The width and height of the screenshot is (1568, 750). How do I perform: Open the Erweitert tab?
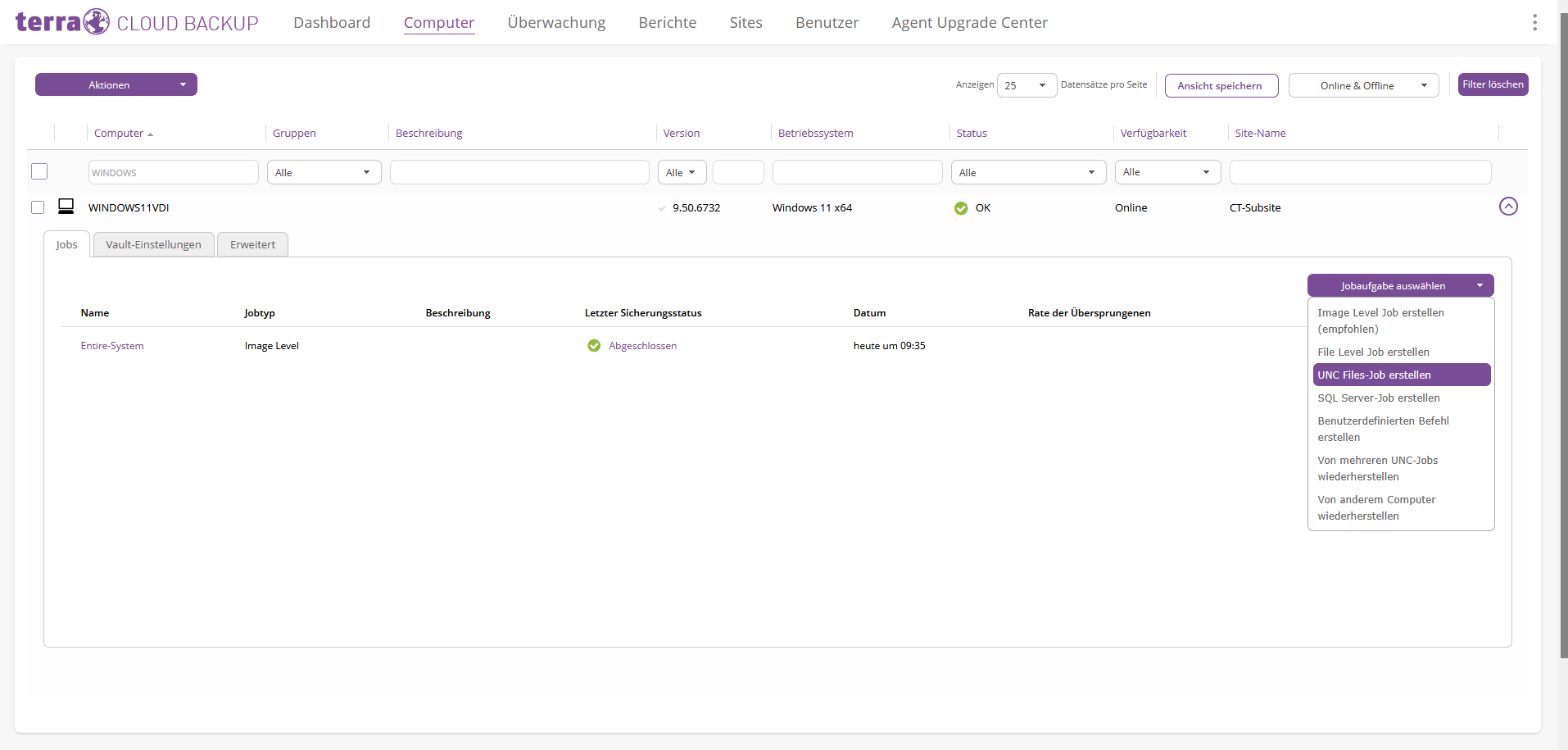(252, 244)
